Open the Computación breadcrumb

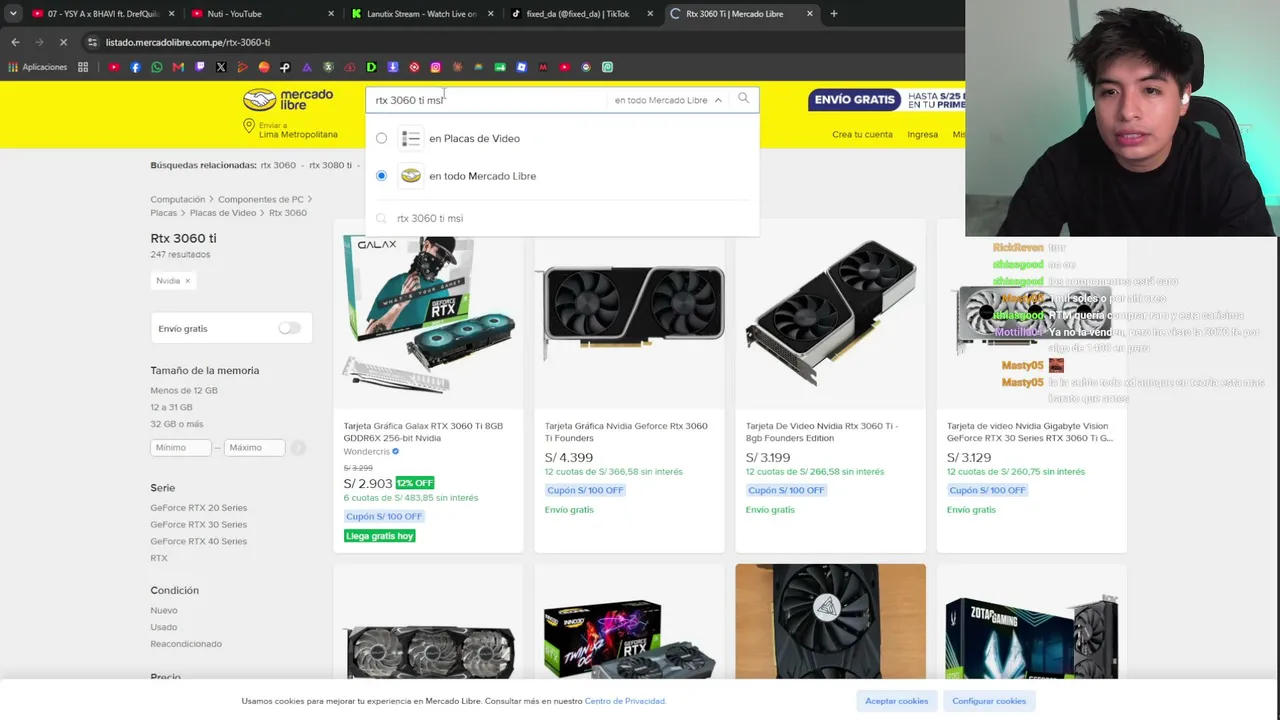coord(178,199)
